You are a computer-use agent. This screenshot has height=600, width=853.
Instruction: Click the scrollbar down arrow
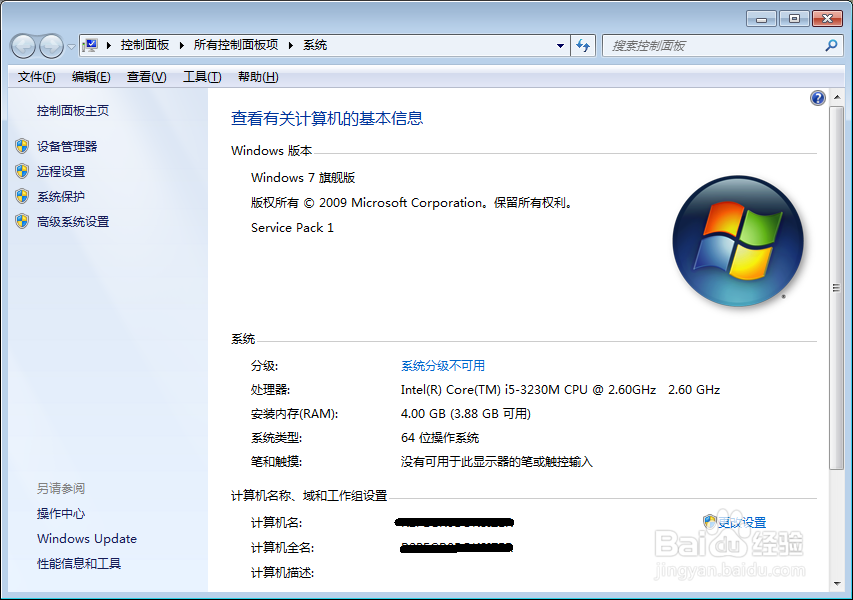coord(837,584)
